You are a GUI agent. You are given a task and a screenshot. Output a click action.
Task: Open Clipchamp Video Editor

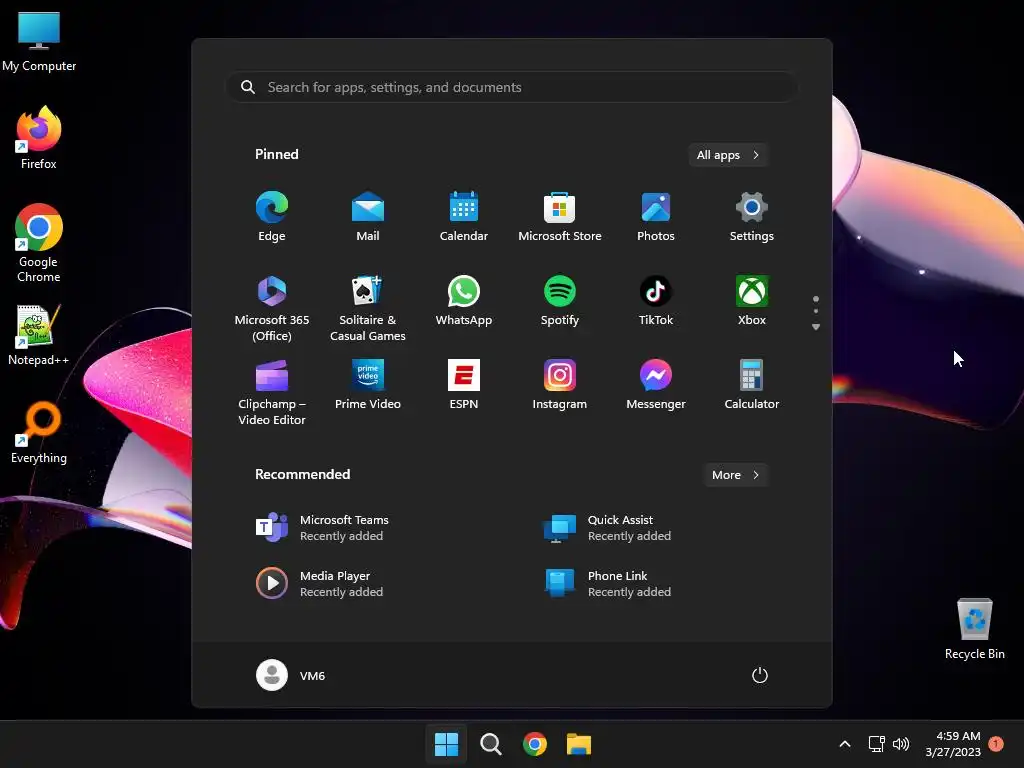pos(272,392)
